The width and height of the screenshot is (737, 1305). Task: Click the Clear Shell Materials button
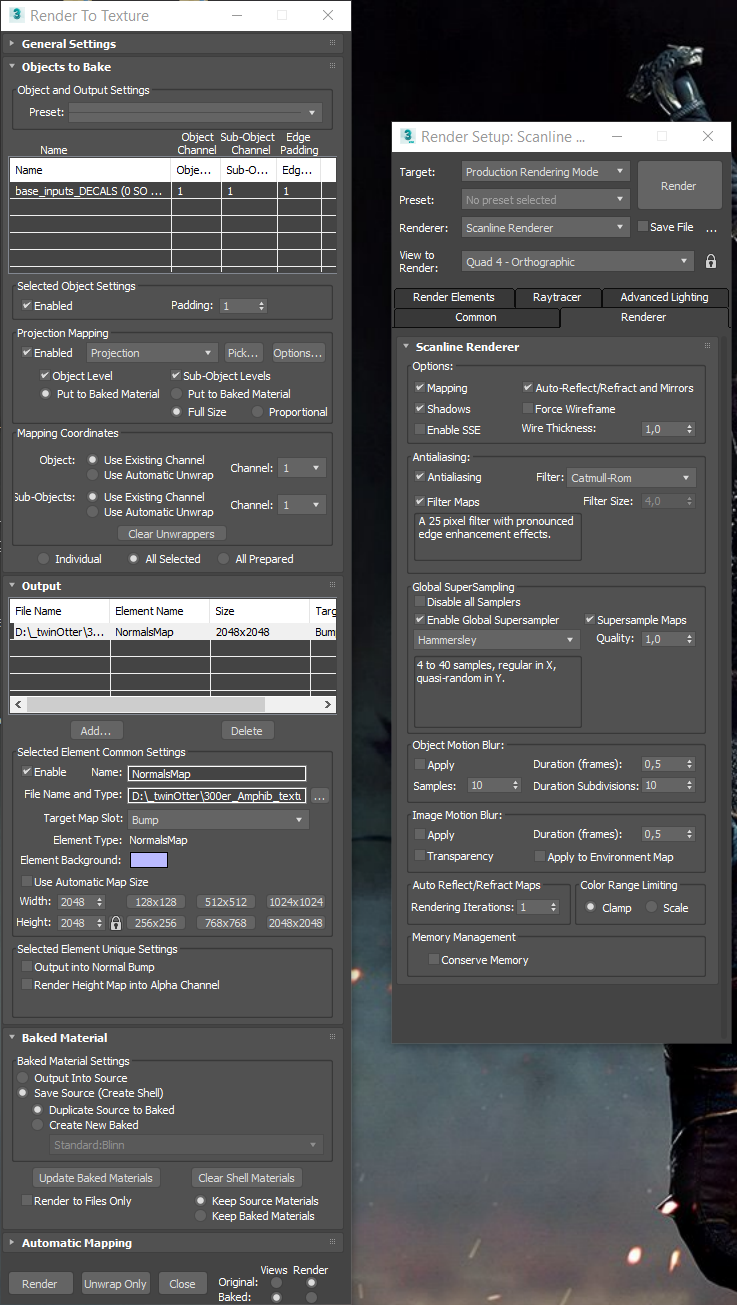click(x=246, y=1178)
